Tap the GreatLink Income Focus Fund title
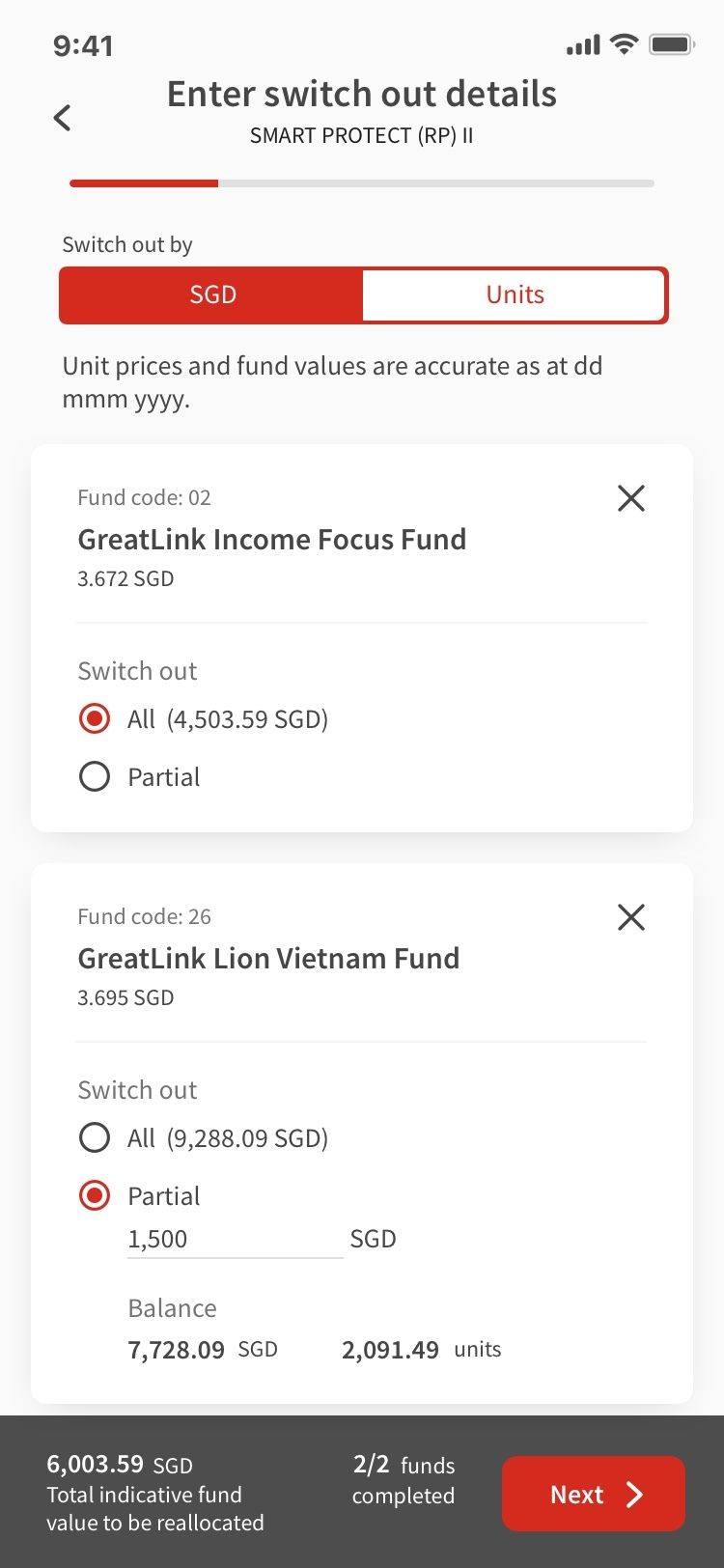The width and height of the screenshot is (724, 1568). pos(271,539)
